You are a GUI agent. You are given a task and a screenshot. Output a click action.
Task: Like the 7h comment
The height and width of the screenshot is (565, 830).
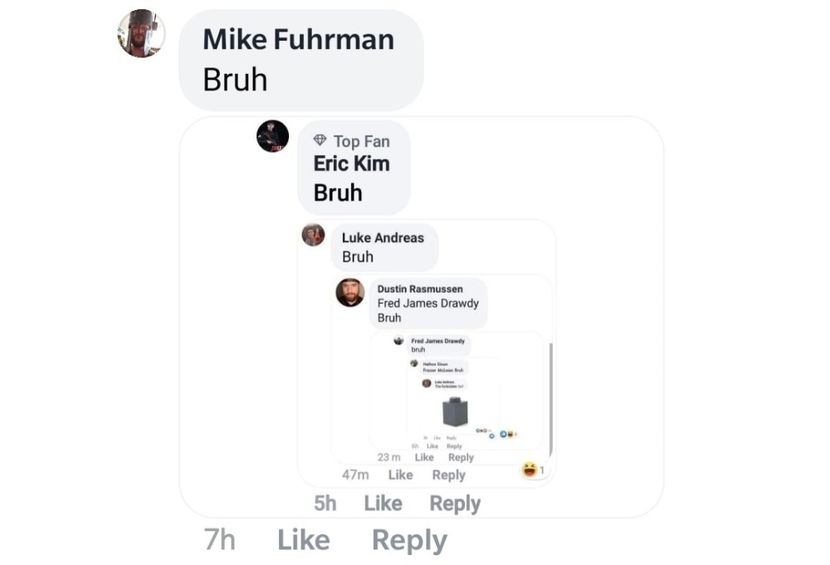pos(303,540)
